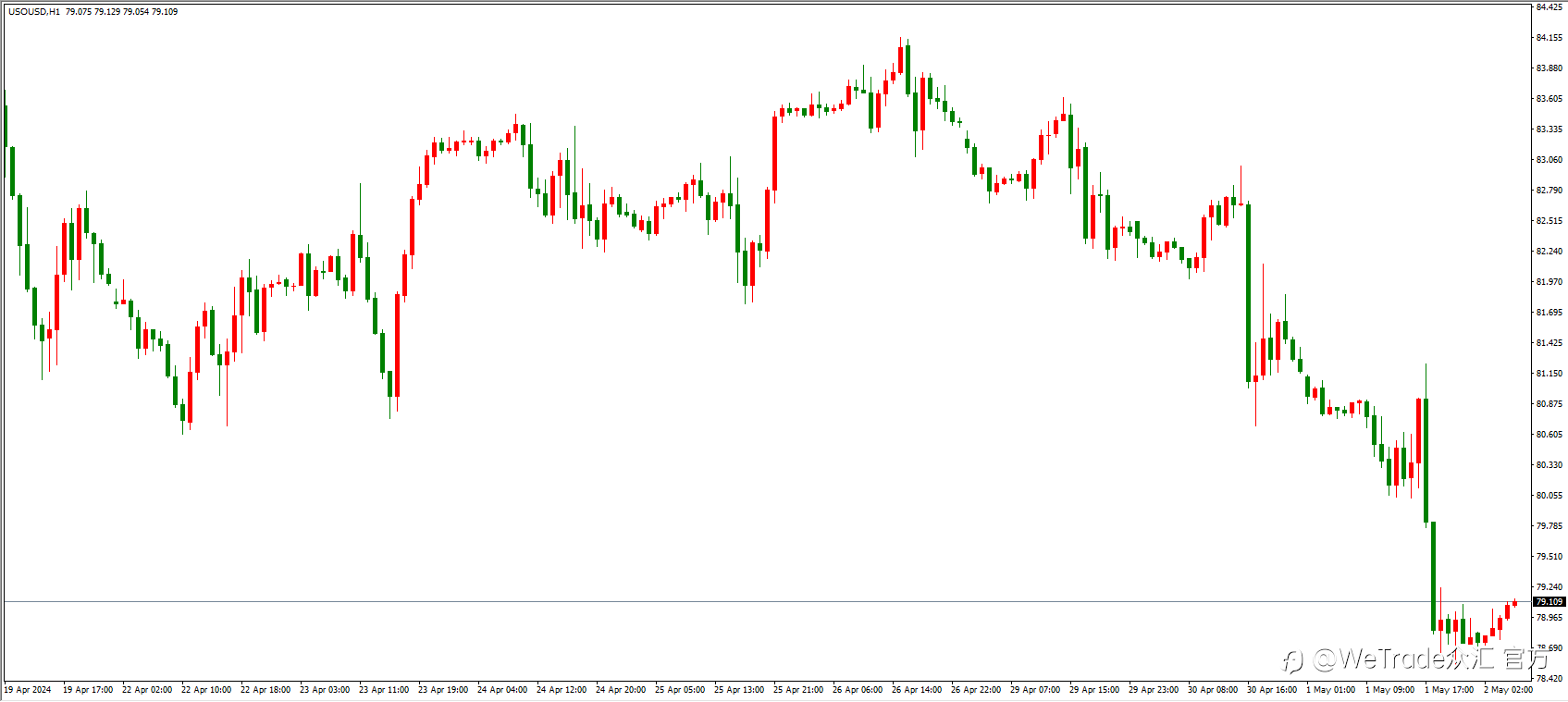Screen dimensions: 1568x702
Task: Click the 79.240 price axis label
Action: [1549, 587]
